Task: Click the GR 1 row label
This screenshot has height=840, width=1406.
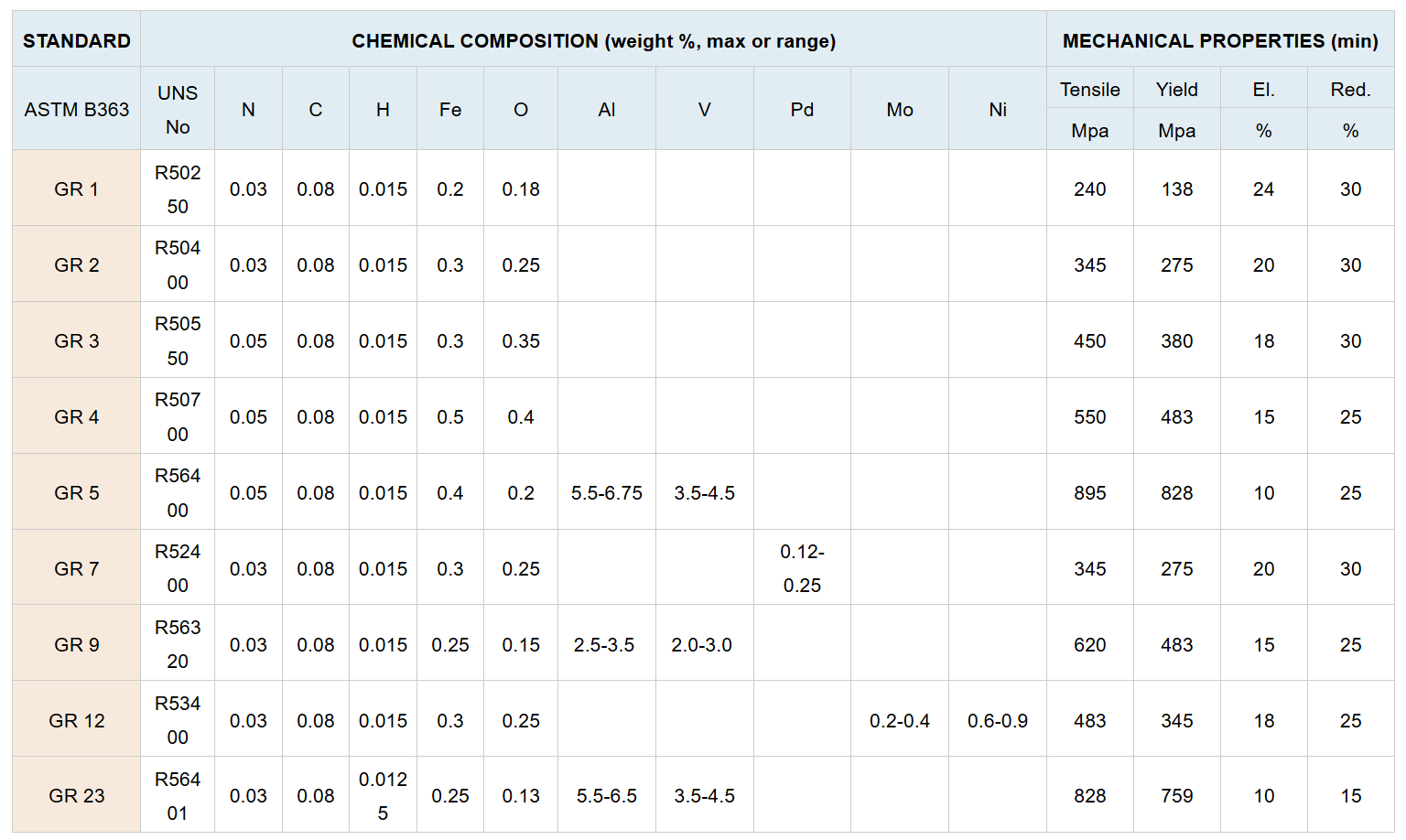Action: click(x=77, y=188)
